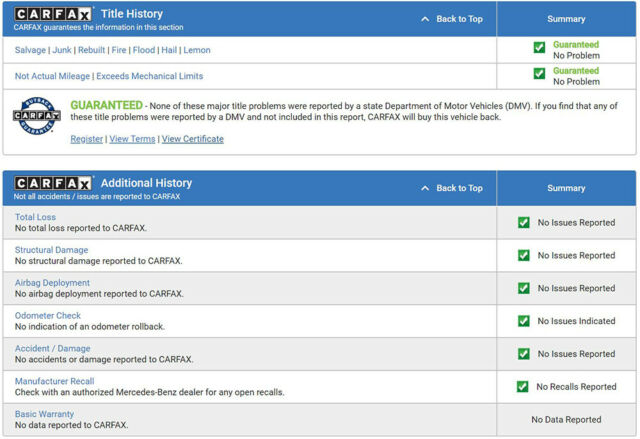The image size is (640, 439).
Task: Go Back to Top from Title History
Action: pos(452,19)
